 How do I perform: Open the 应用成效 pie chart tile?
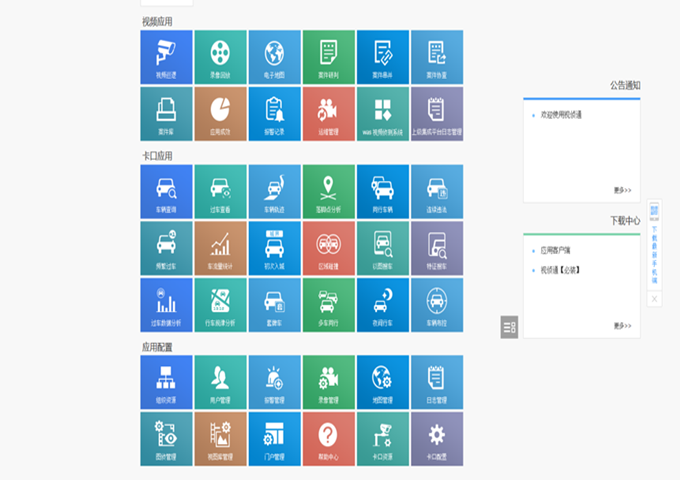click(x=220, y=113)
